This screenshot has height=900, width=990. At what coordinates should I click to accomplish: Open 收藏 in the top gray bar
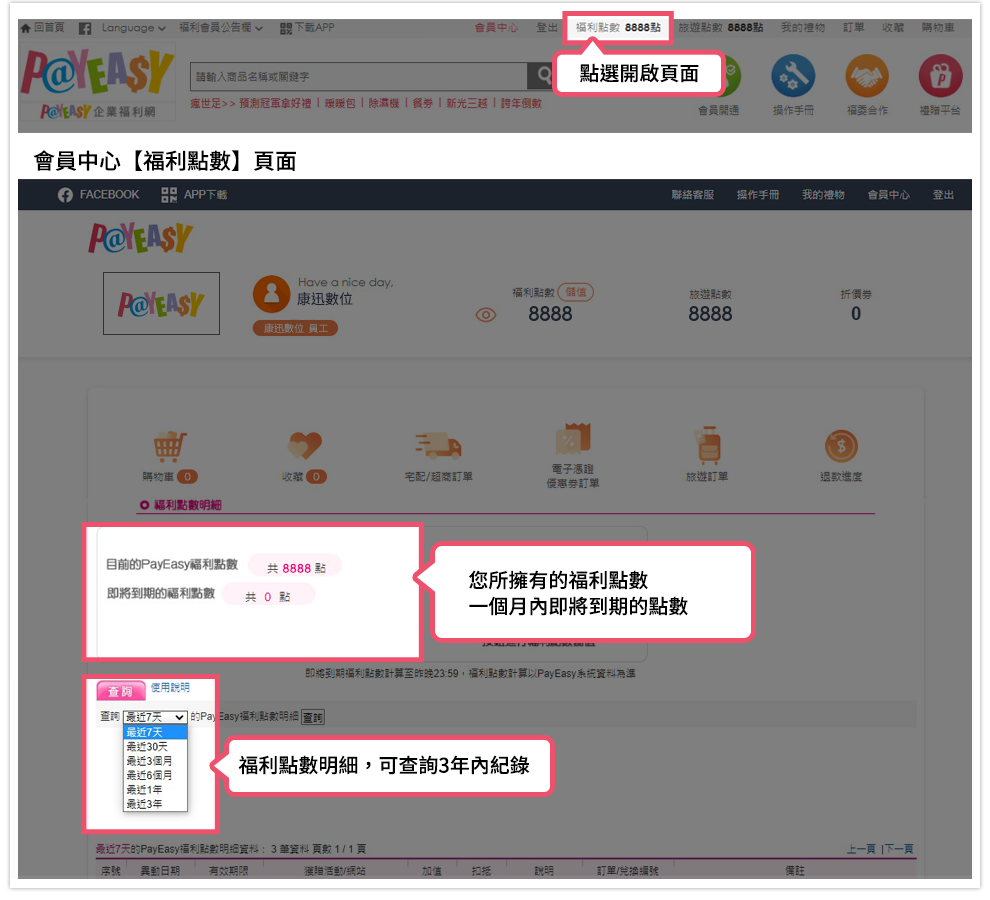(893, 28)
